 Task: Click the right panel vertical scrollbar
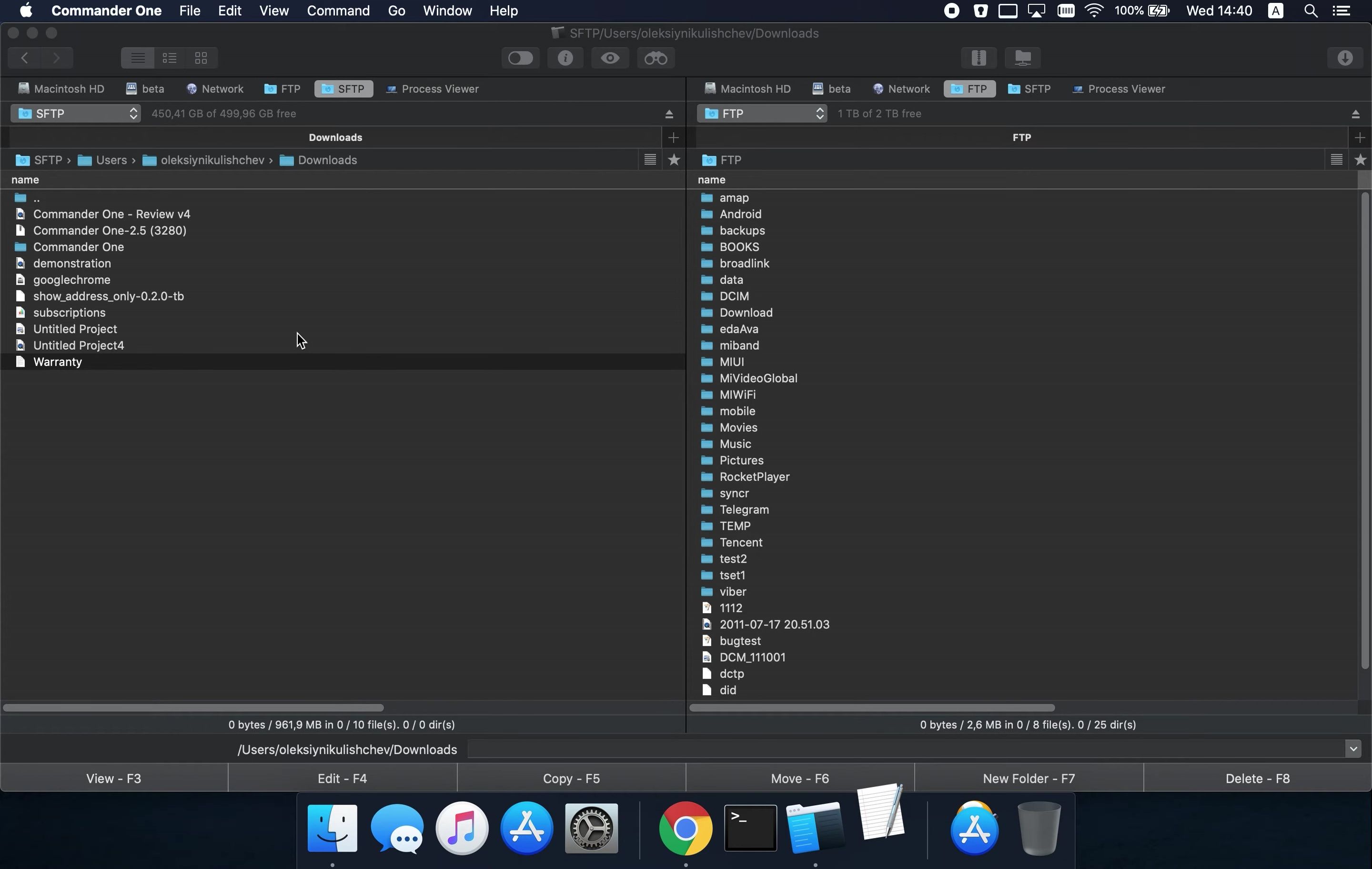(1364, 430)
